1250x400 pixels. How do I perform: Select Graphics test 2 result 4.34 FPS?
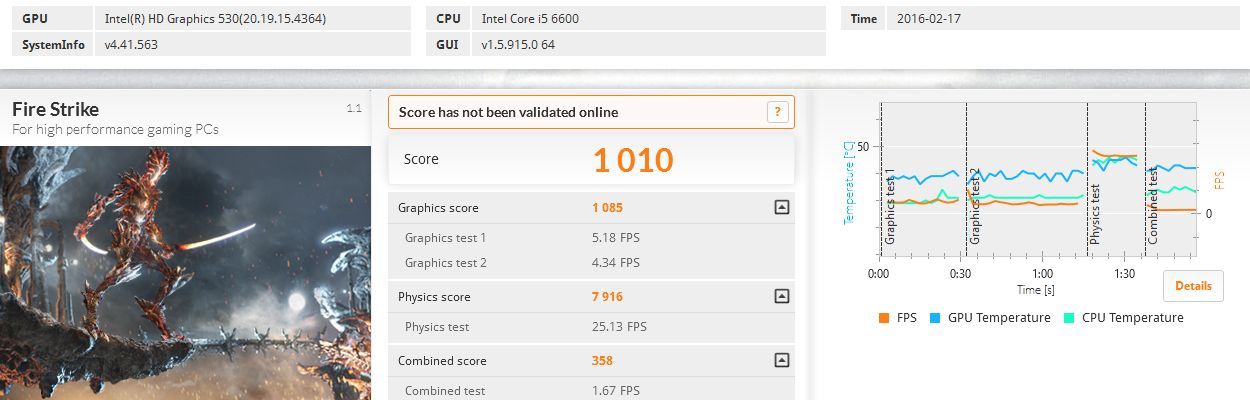616,263
